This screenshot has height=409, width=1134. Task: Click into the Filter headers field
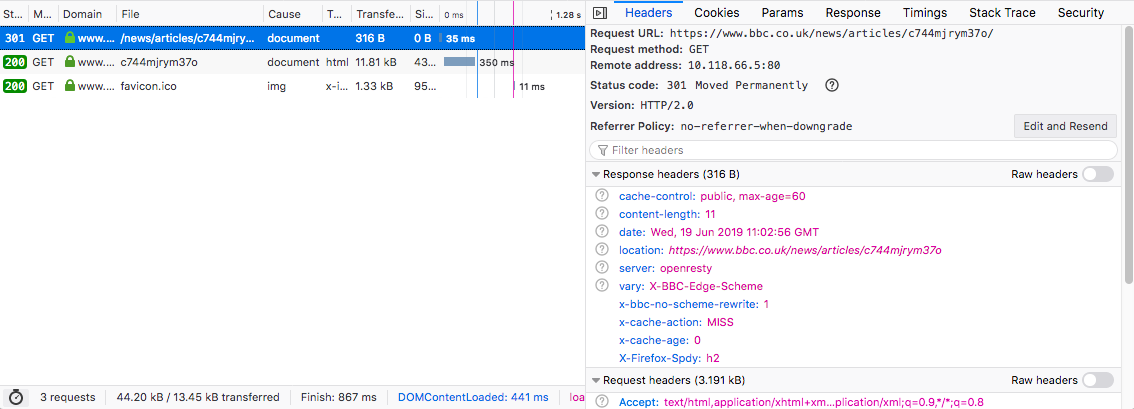pyautogui.click(x=853, y=150)
